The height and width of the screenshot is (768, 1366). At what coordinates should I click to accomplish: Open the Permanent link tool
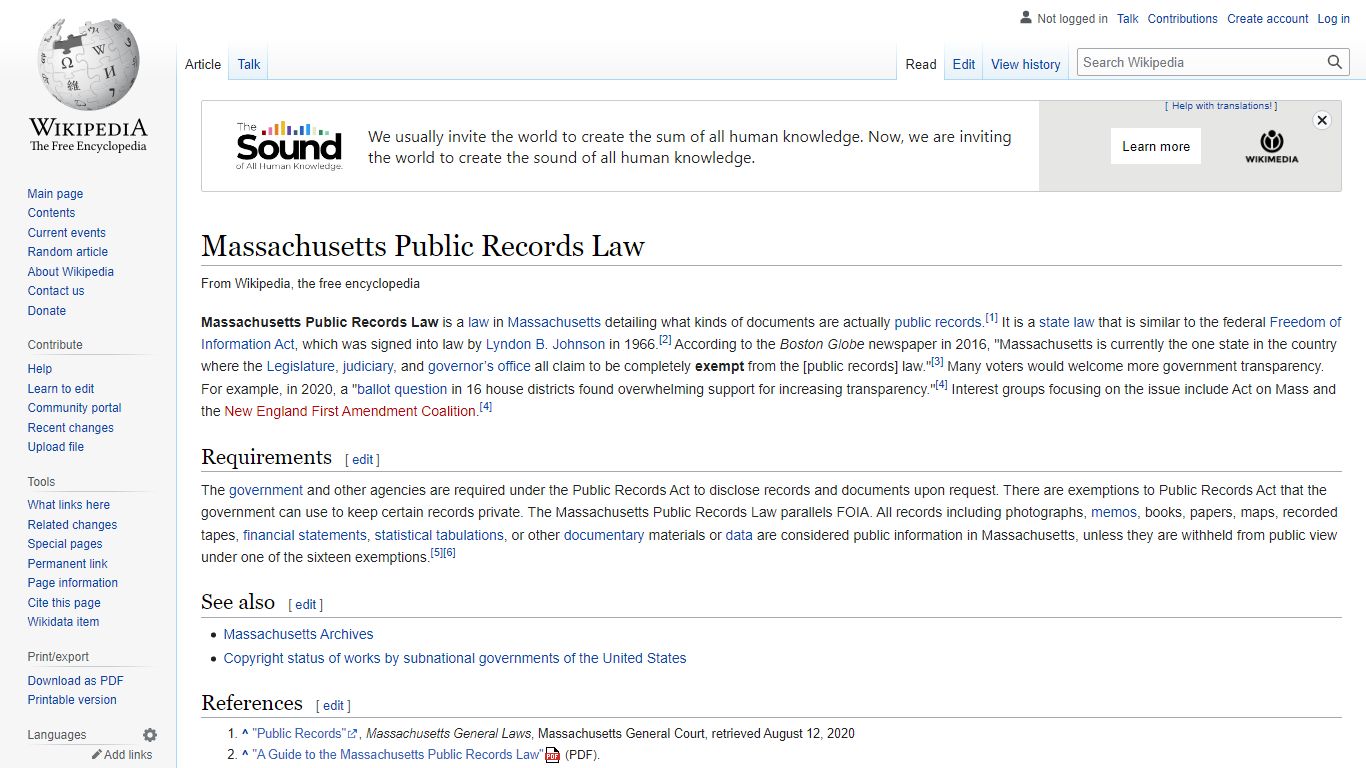point(67,564)
